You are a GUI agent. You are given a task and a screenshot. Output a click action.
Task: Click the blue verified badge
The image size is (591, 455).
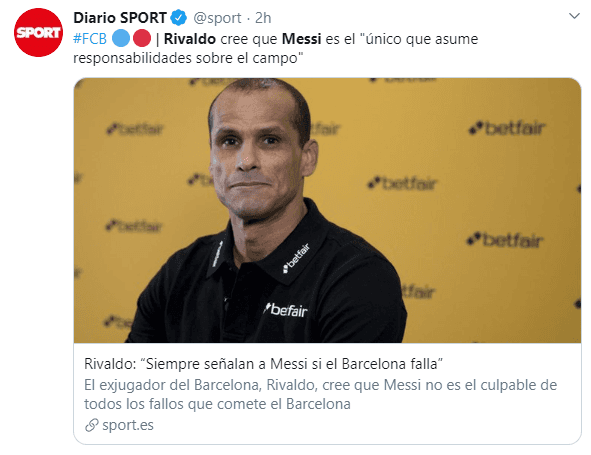click(x=178, y=18)
